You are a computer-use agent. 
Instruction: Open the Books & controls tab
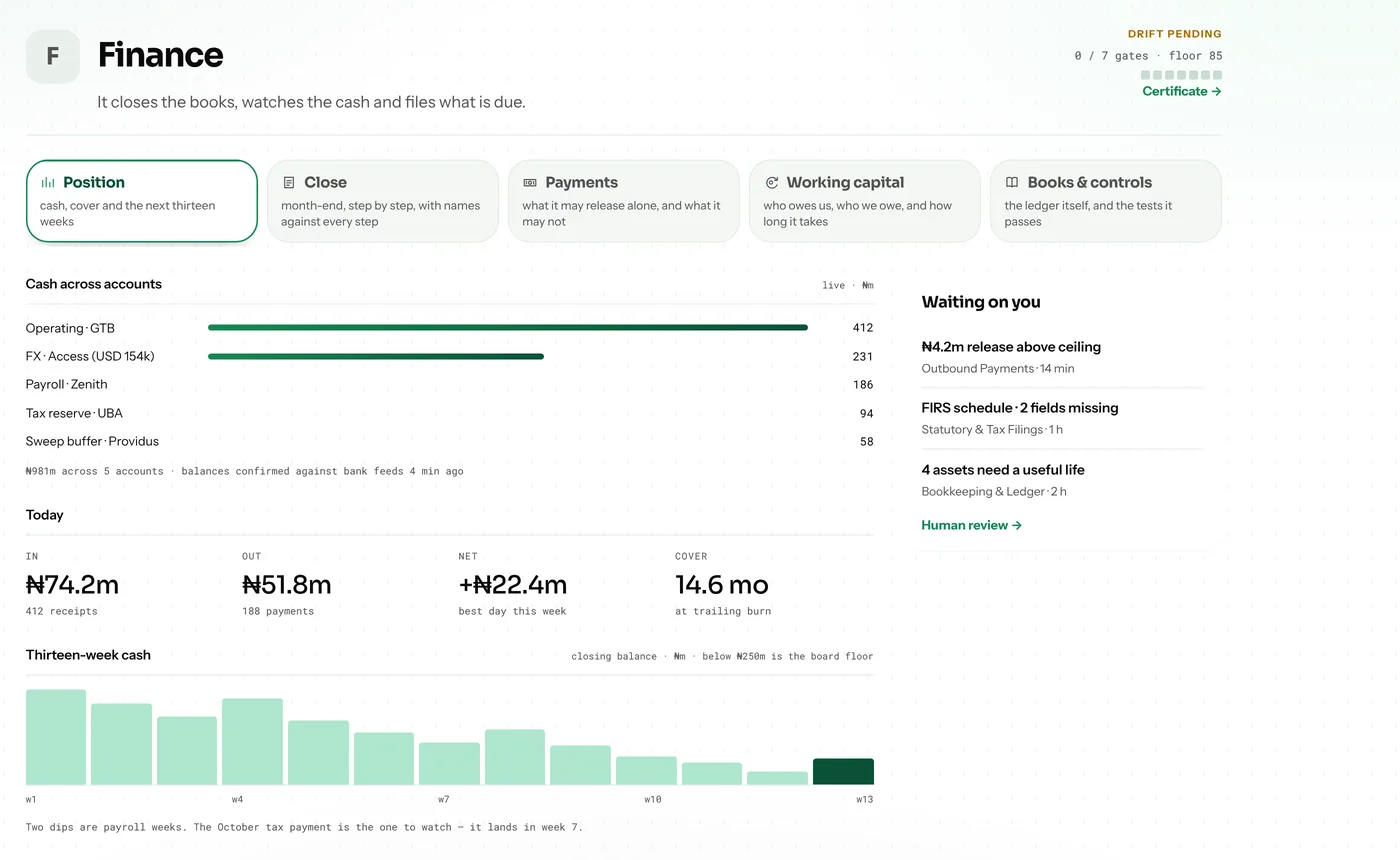pyautogui.click(x=1106, y=201)
